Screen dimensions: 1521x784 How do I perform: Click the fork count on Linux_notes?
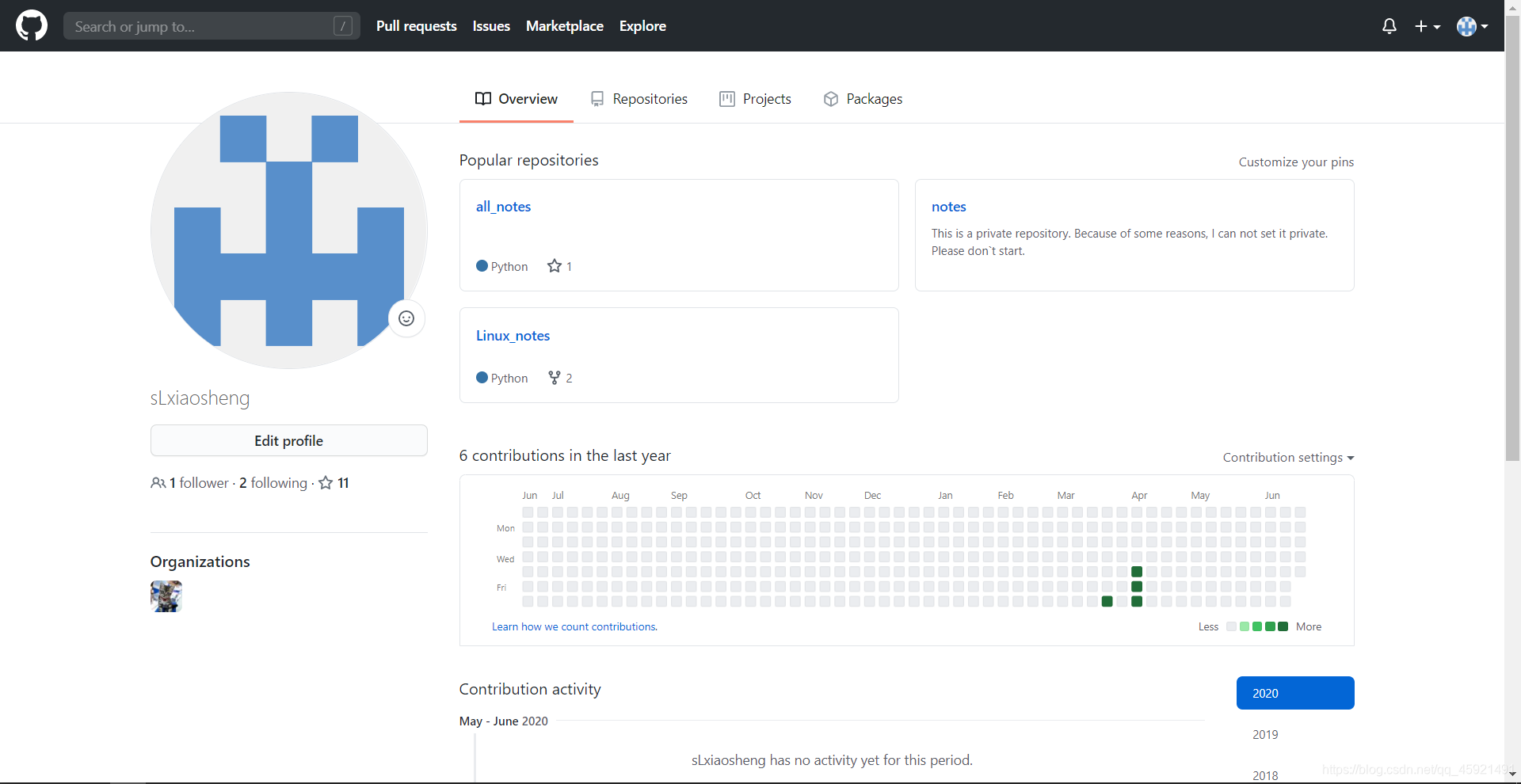tap(560, 378)
